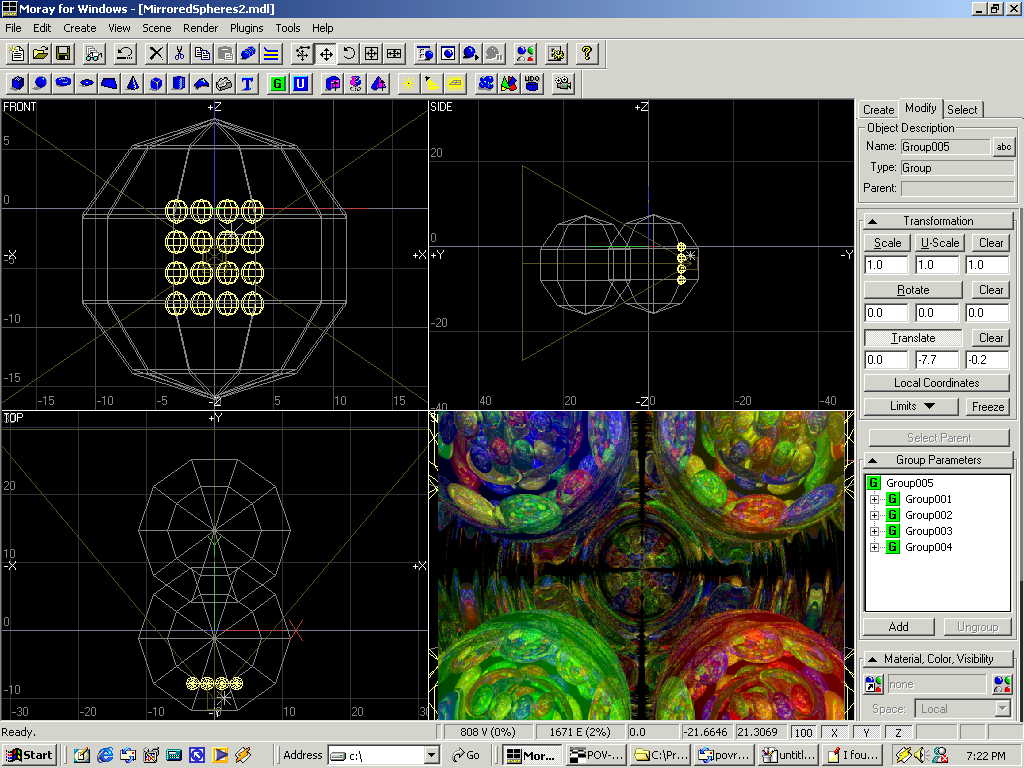1024x768 pixels.
Task: Switch to the Create tab
Action: [x=878, y=109]
